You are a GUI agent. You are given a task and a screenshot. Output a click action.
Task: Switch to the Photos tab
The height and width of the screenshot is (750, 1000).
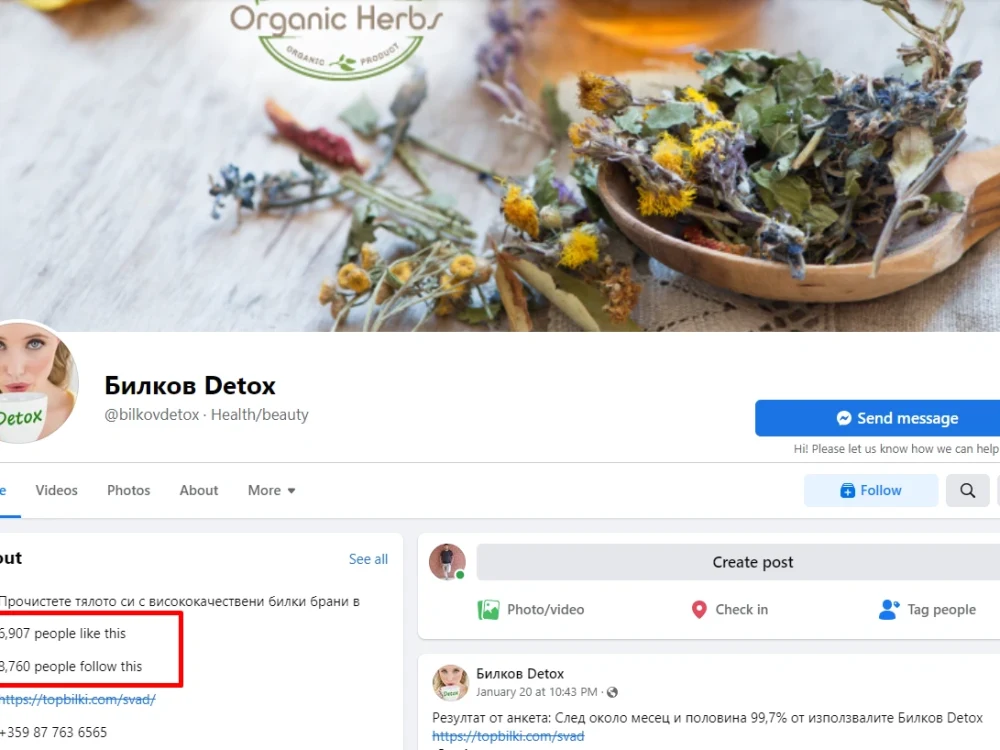(x=128, y=490)
